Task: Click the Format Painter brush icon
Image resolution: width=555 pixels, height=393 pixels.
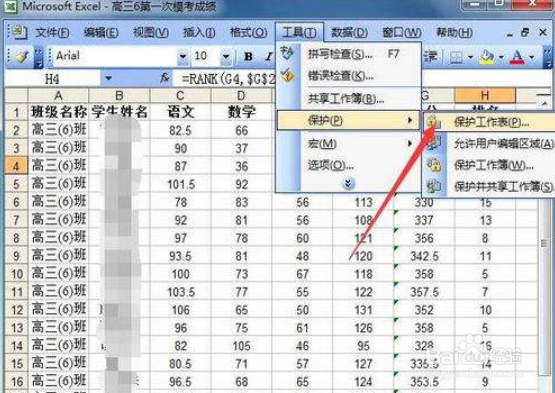Action: [x=22, y=56]
